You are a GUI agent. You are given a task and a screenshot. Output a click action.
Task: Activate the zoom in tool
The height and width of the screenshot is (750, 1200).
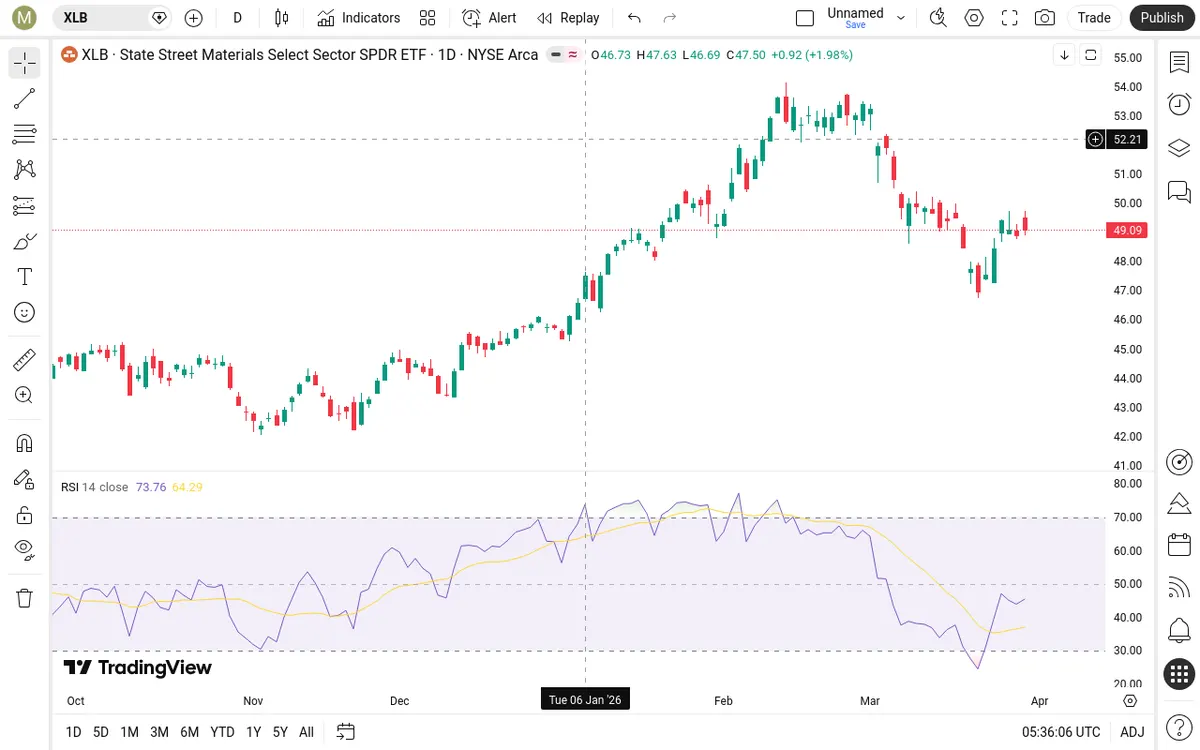(x=25, y=395)
